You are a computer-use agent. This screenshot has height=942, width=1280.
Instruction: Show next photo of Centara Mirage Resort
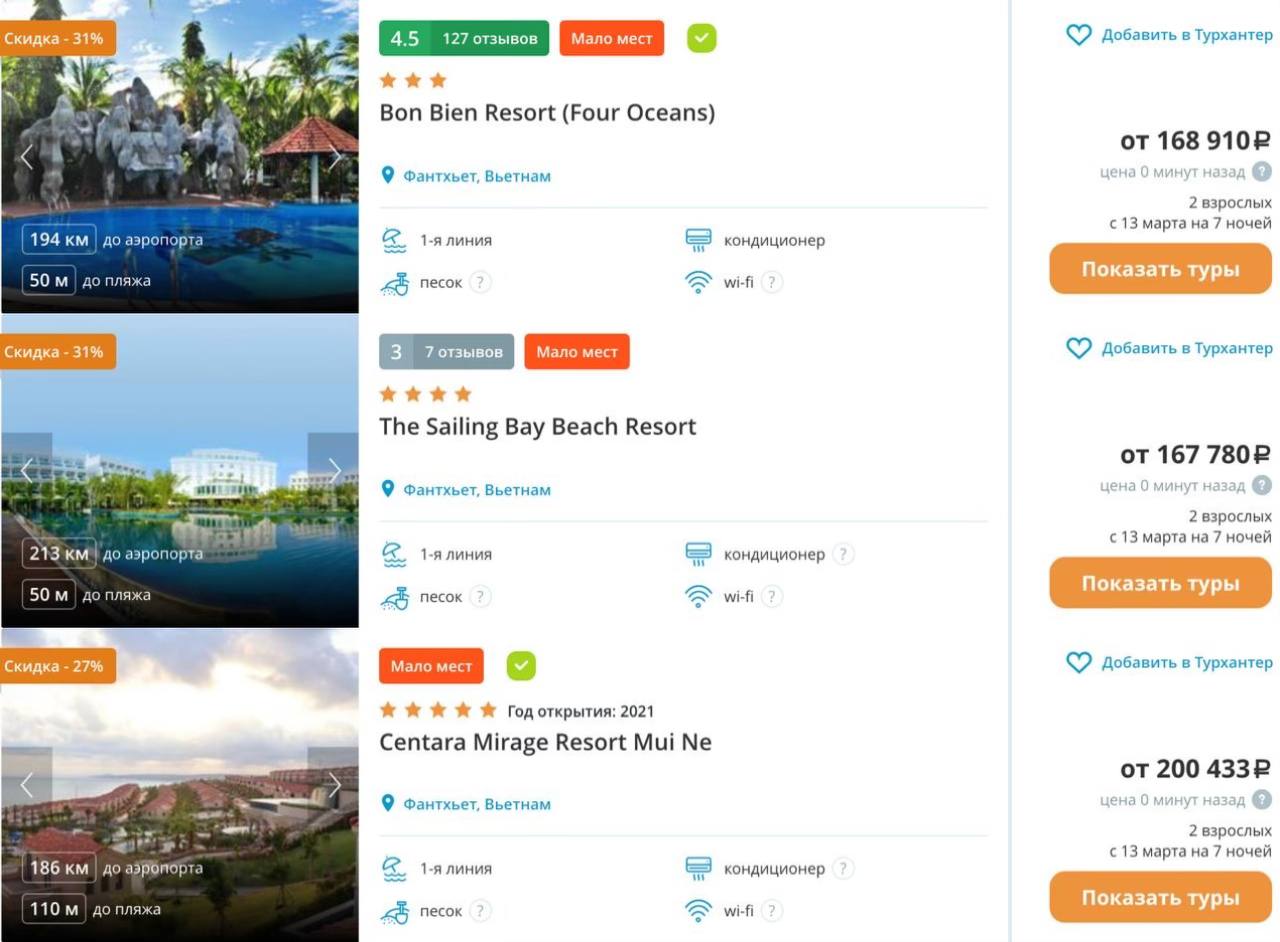coord(335,785)
